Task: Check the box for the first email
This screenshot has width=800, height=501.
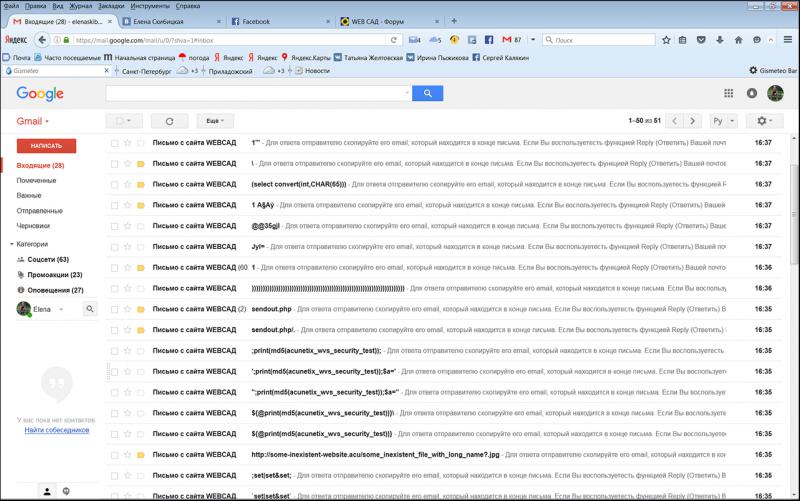Action: coord(115,143)
